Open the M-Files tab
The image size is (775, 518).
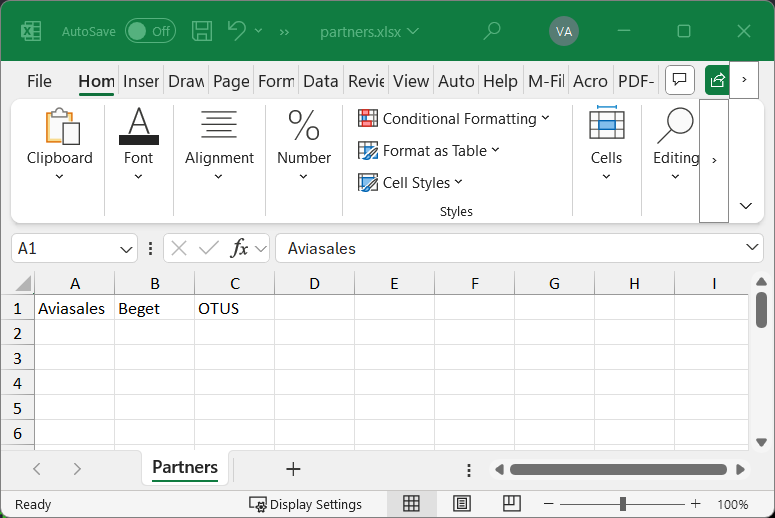pos(546,81)
